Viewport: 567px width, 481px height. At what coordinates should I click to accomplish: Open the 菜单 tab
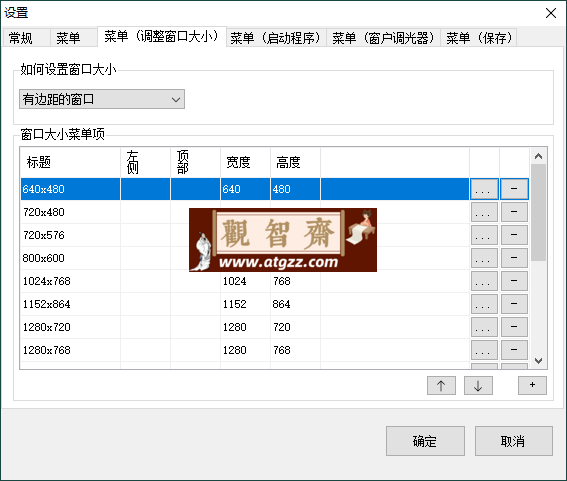pos(73,38)
